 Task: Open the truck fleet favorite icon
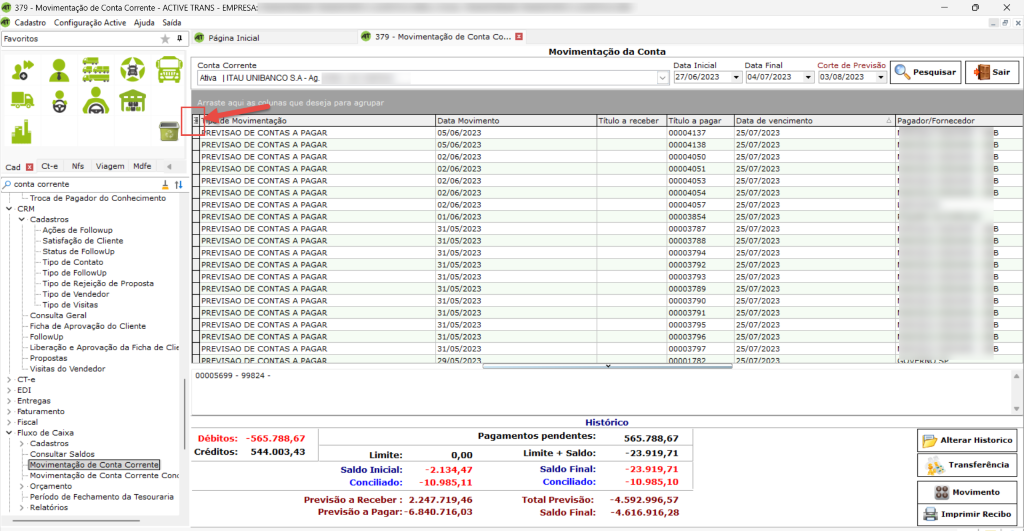pyautogui.click(x=96, y=70)
